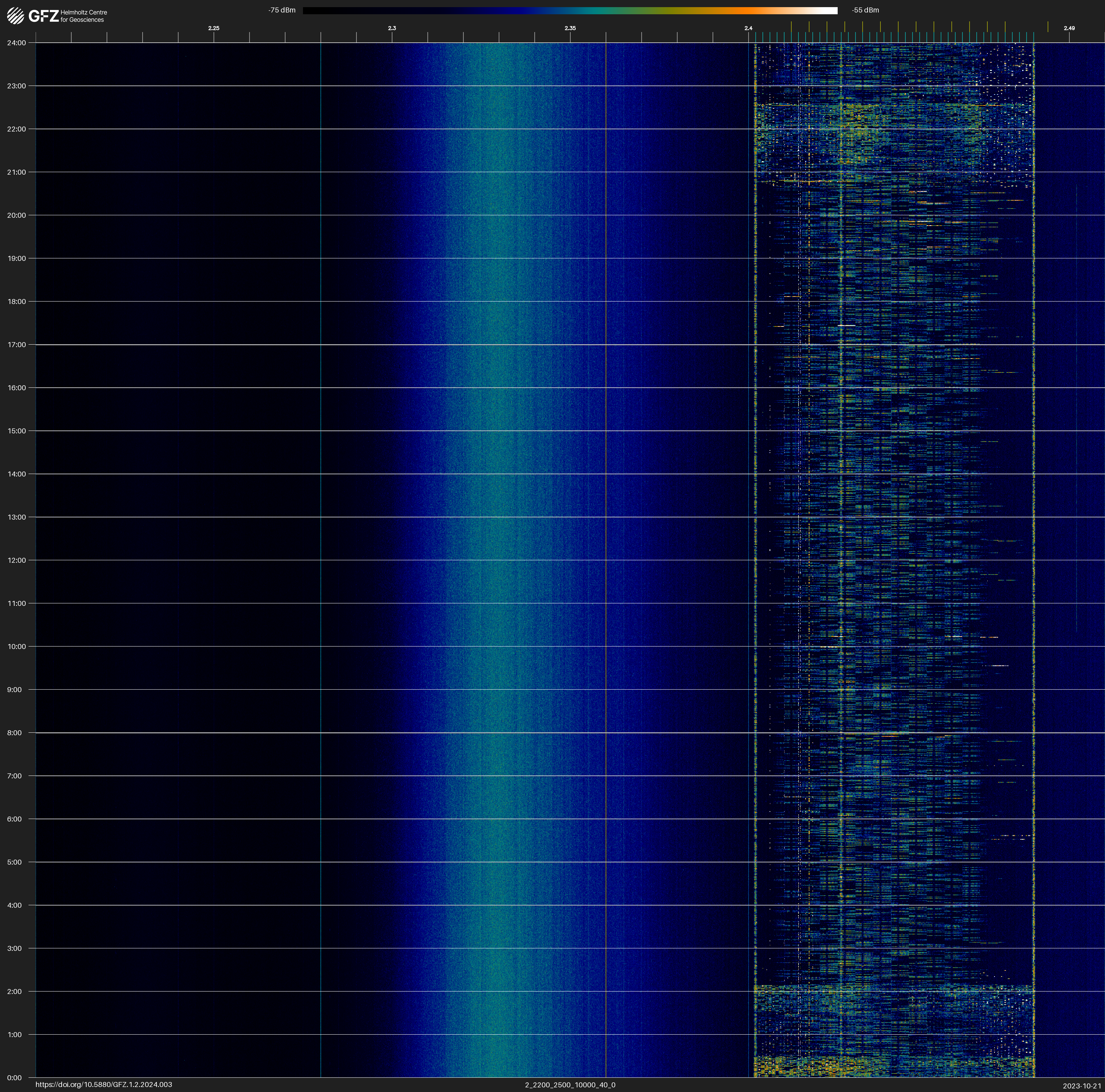Click the 2_2200_2500_10000_40_0 file name label
The height and width of the screenshot is (1092, 1105).
click(x=570, y=1085)
